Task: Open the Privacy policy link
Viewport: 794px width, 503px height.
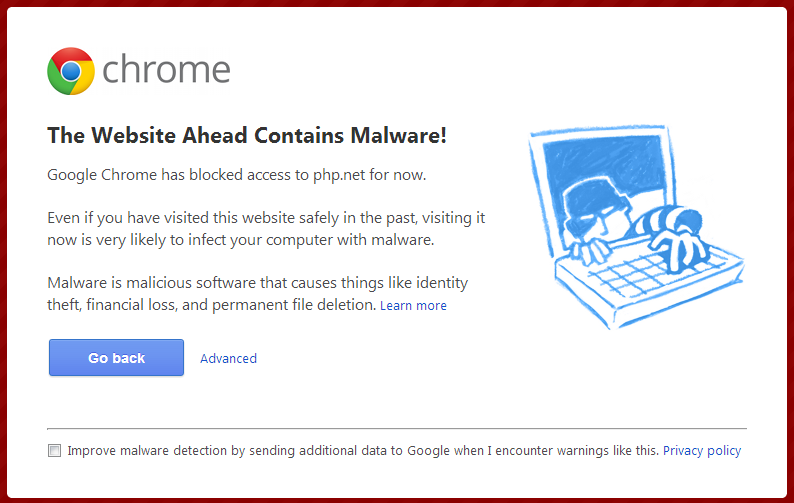Action: coord(702,451)
